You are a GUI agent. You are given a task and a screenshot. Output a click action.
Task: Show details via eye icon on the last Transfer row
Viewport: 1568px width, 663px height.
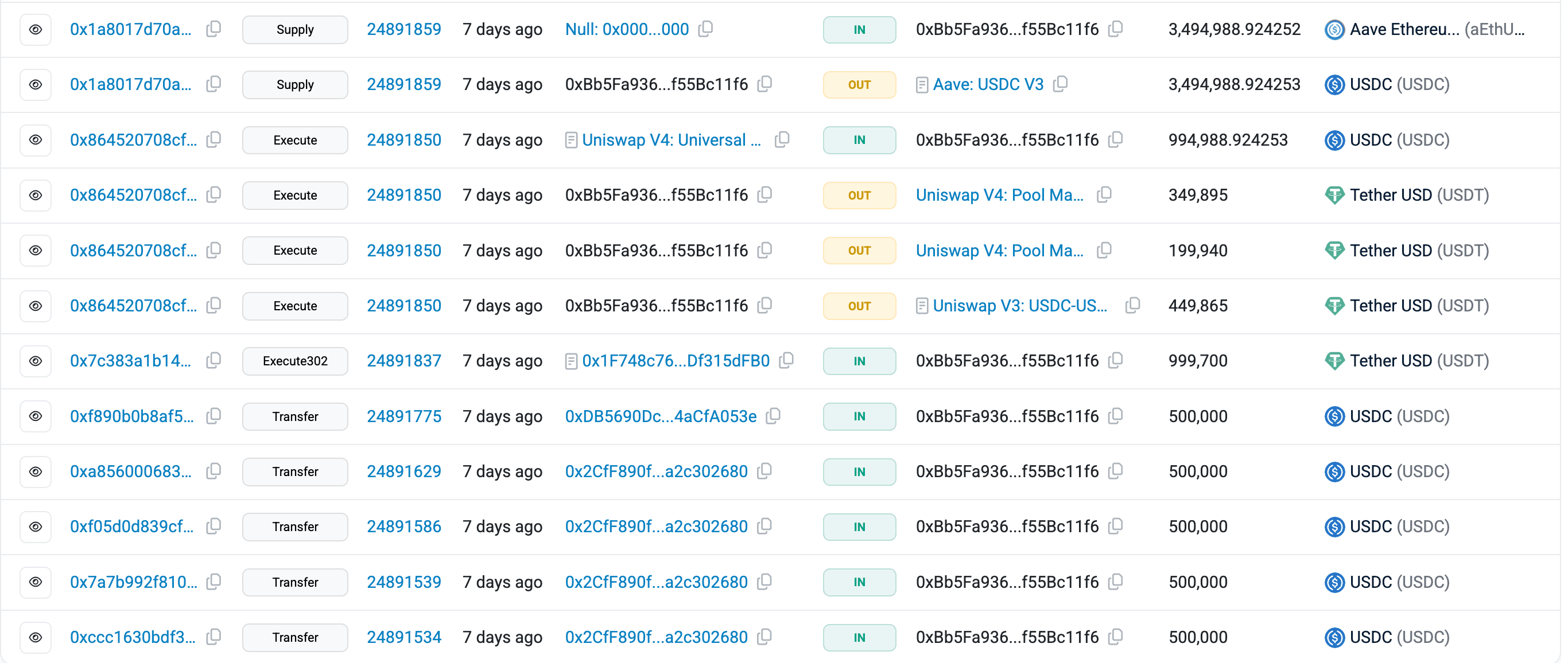(x=36, y=637)
